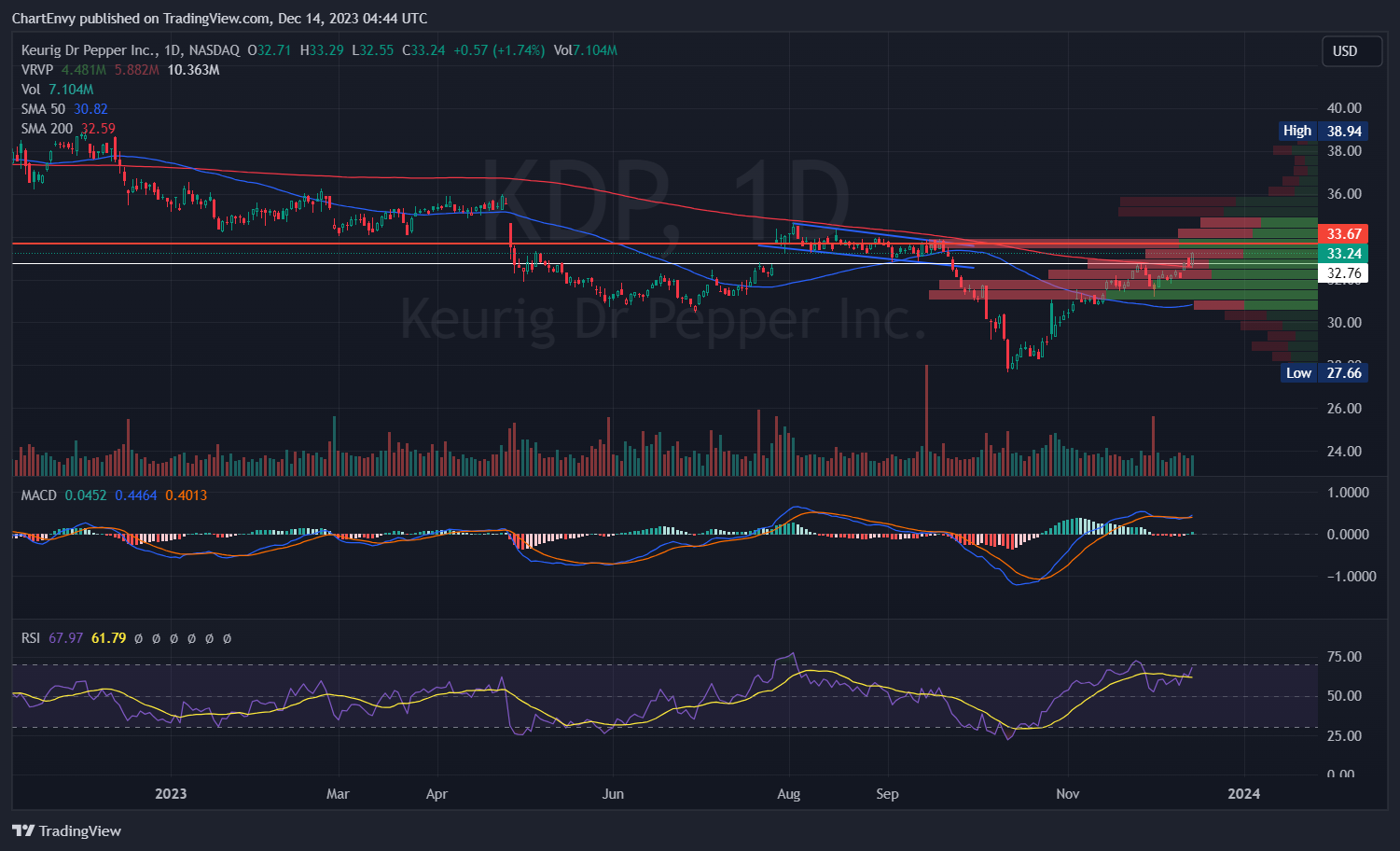Click the High 38.94 price label
The height and width of the screenshot is (851, 1400).
pyautogui.click(x=1323, y=131)
